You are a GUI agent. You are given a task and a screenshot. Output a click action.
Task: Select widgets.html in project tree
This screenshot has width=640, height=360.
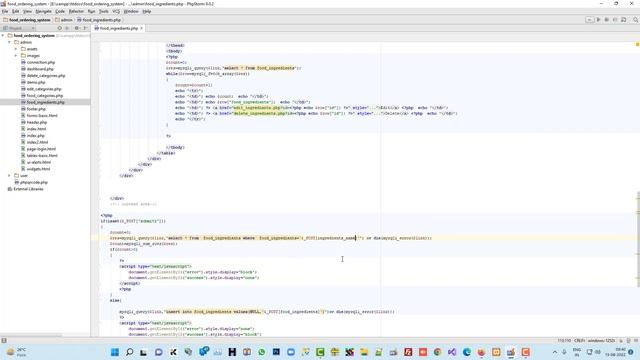36,169
